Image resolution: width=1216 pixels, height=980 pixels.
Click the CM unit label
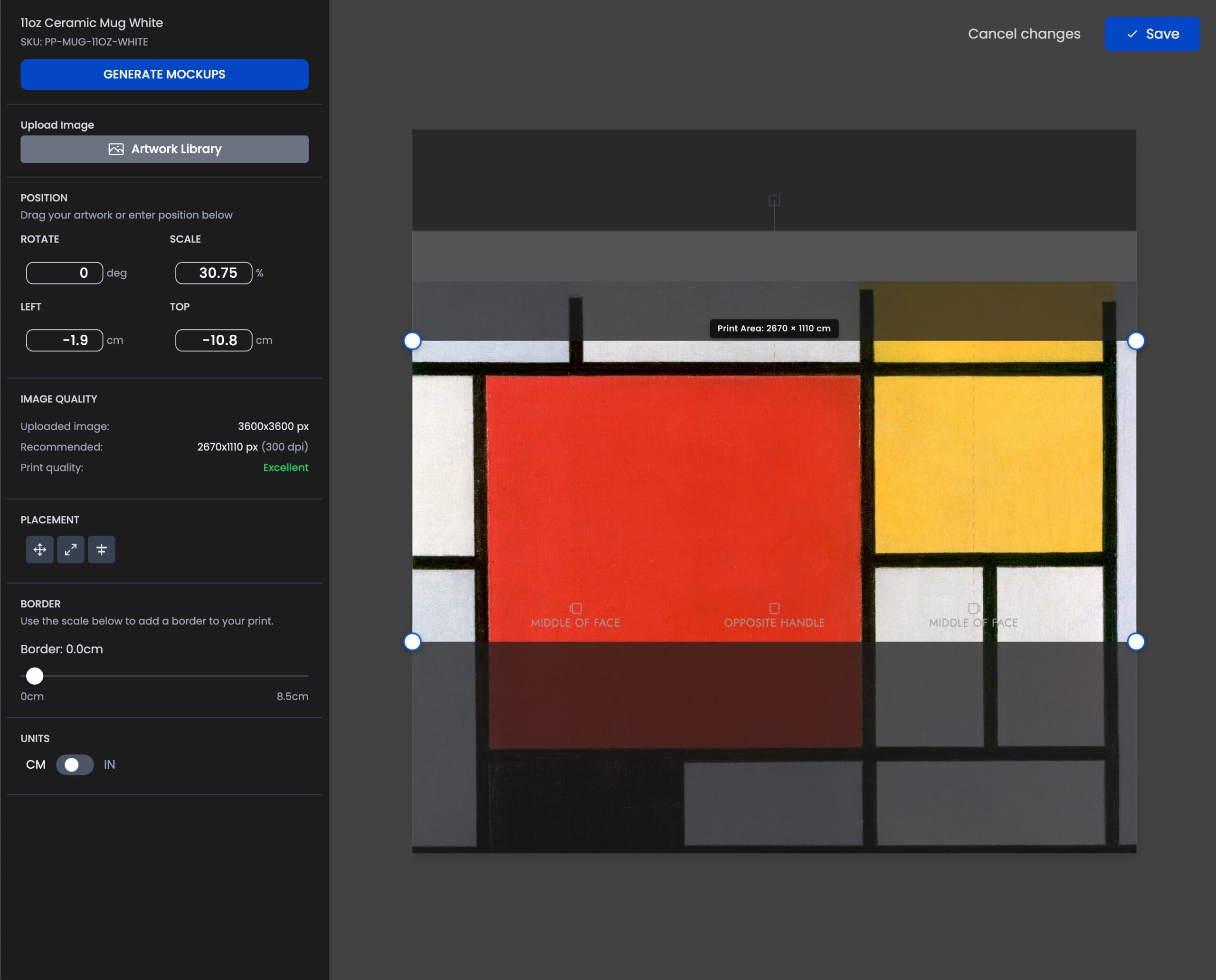click(36, 764)
